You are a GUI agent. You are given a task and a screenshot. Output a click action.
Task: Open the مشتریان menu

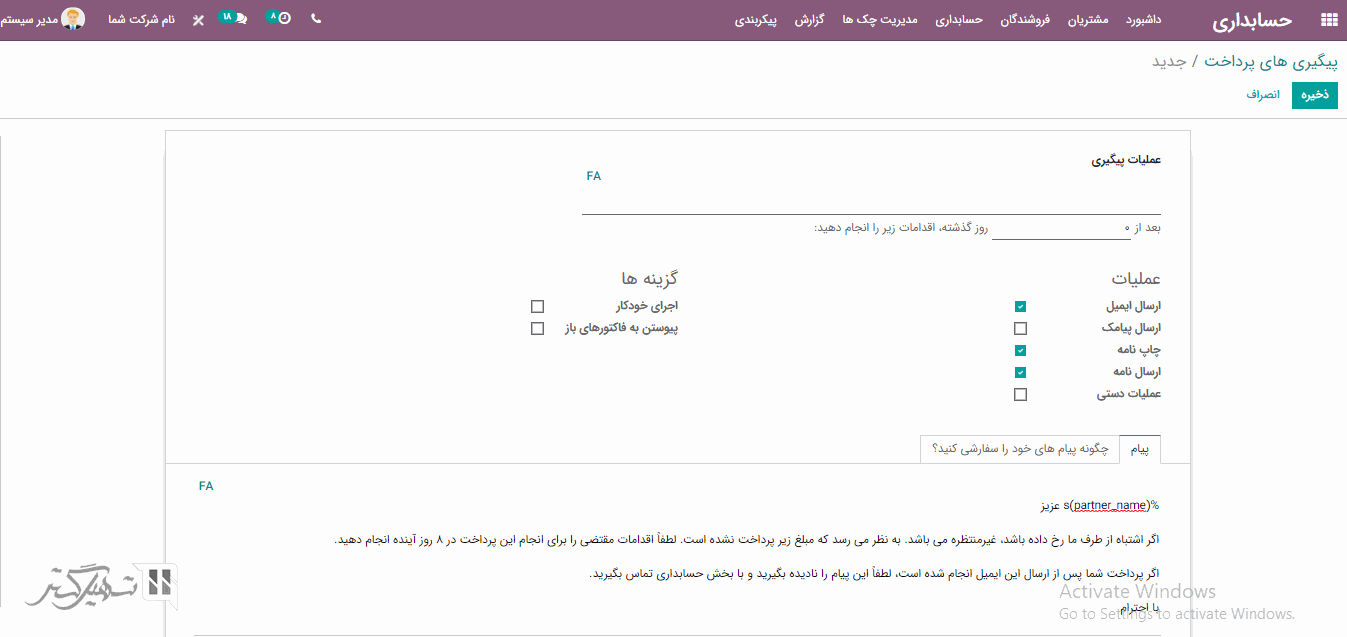pos(1088,20)
